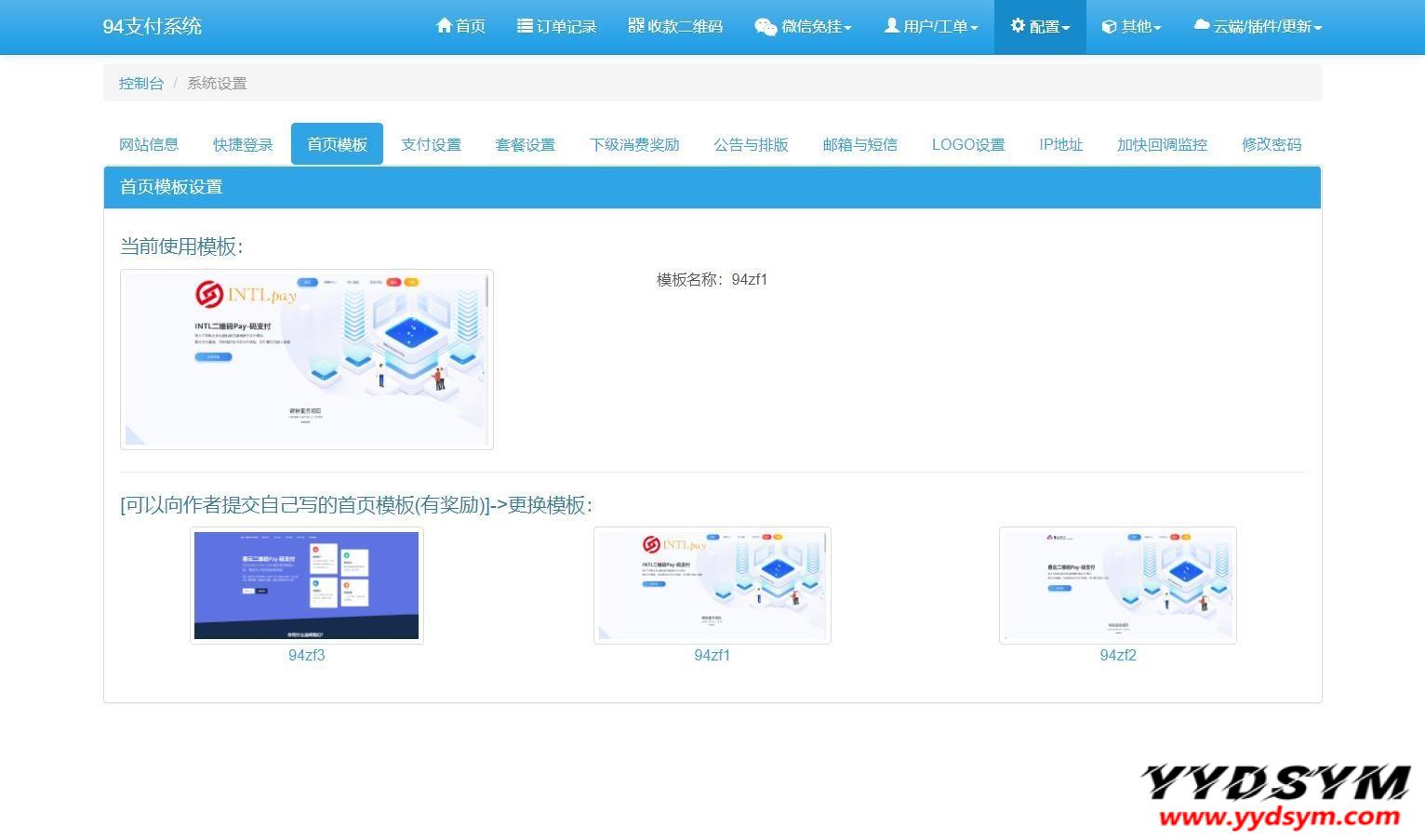Click the home icon in navbar
Image resolution: width=1425 pixels, height=840 pixels.
[x=444, y=26]
